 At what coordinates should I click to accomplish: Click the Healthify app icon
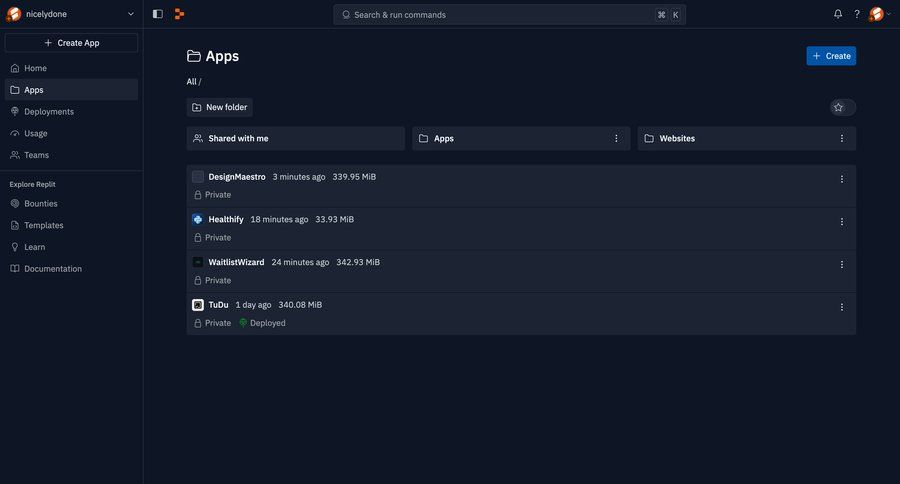coord(197,219)
